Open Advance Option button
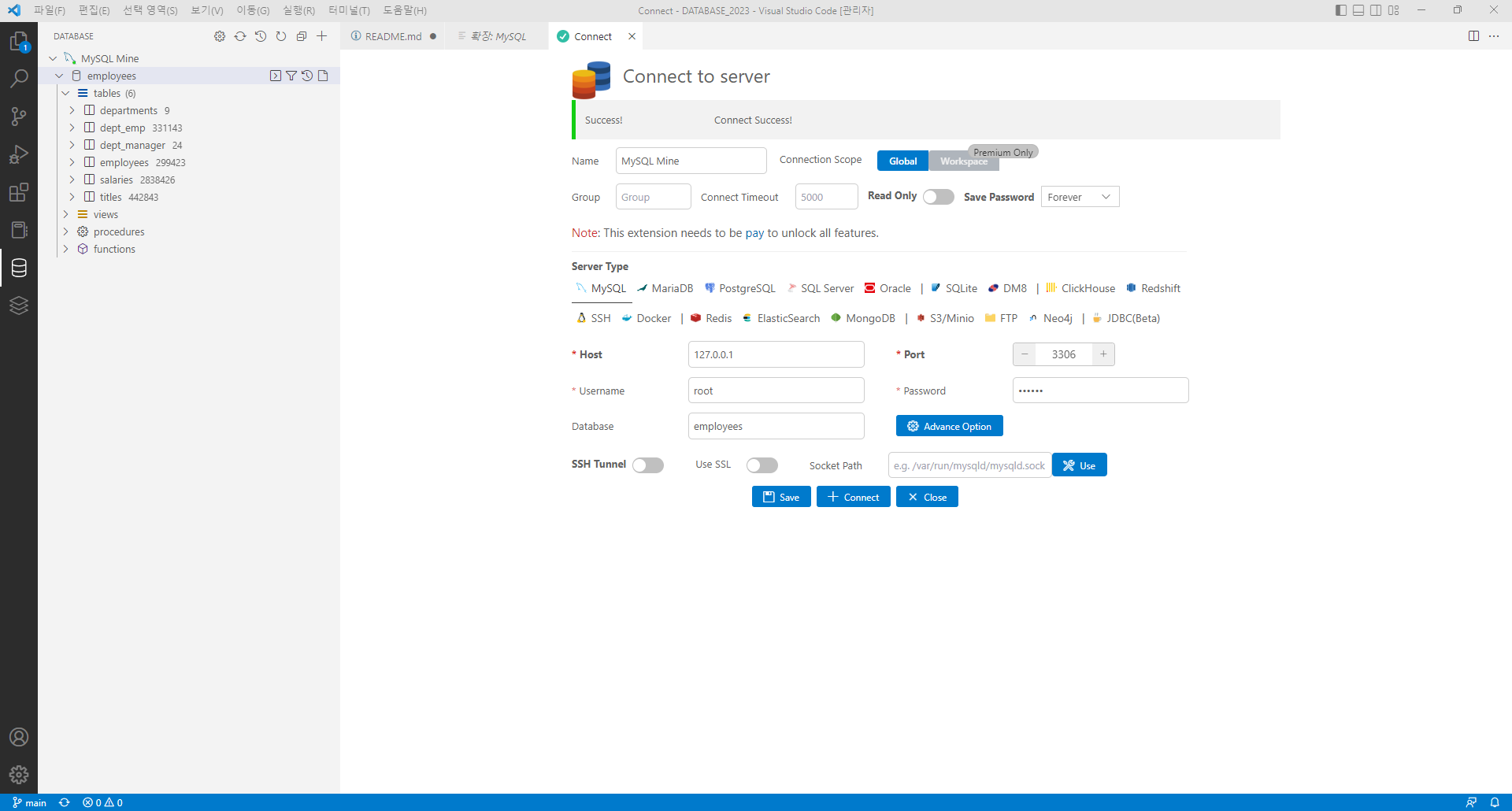This screenshot has width=1512, height=811. click(949, 426)
